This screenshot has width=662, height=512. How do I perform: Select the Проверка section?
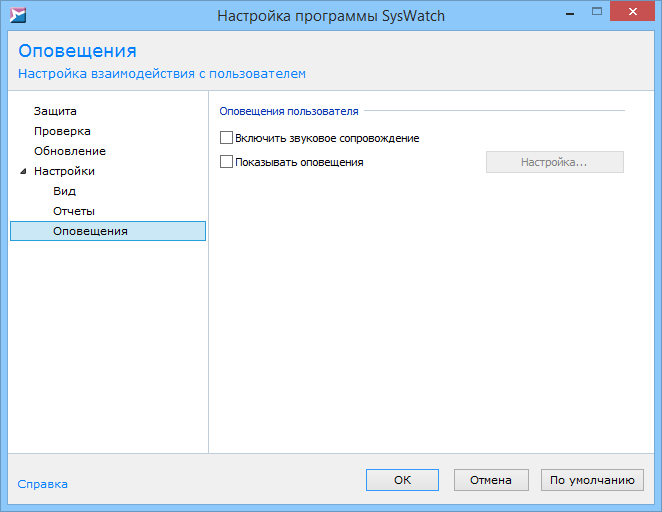tap(62, 131)
